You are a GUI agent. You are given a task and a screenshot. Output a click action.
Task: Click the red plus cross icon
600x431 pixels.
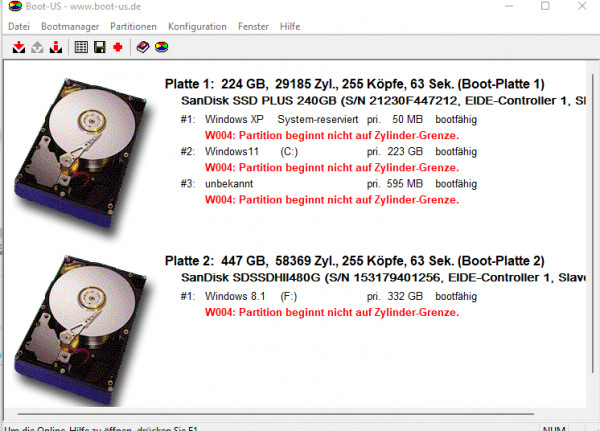[x=118, y=47]
